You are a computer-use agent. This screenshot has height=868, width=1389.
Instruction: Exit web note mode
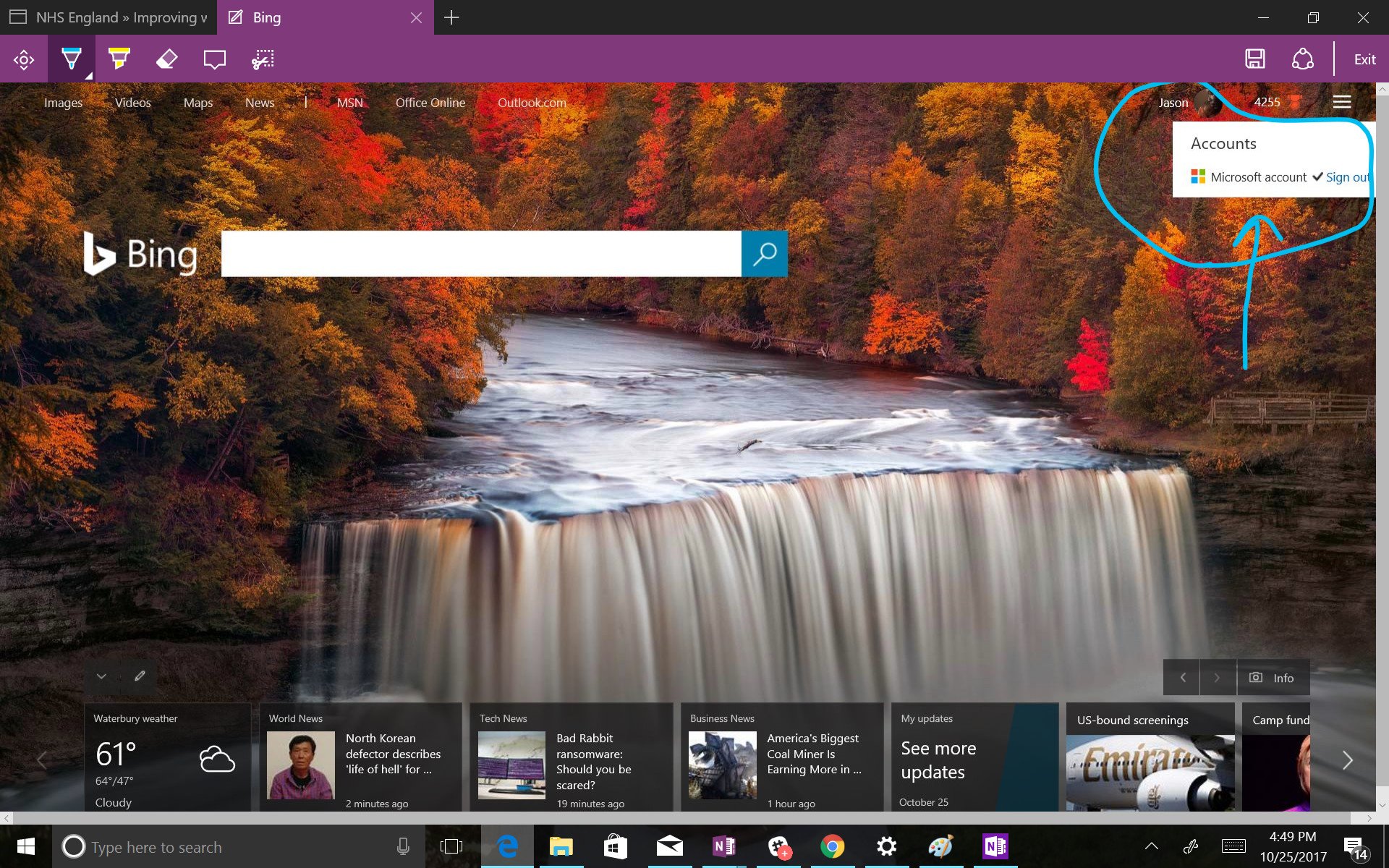(1364, 59)
